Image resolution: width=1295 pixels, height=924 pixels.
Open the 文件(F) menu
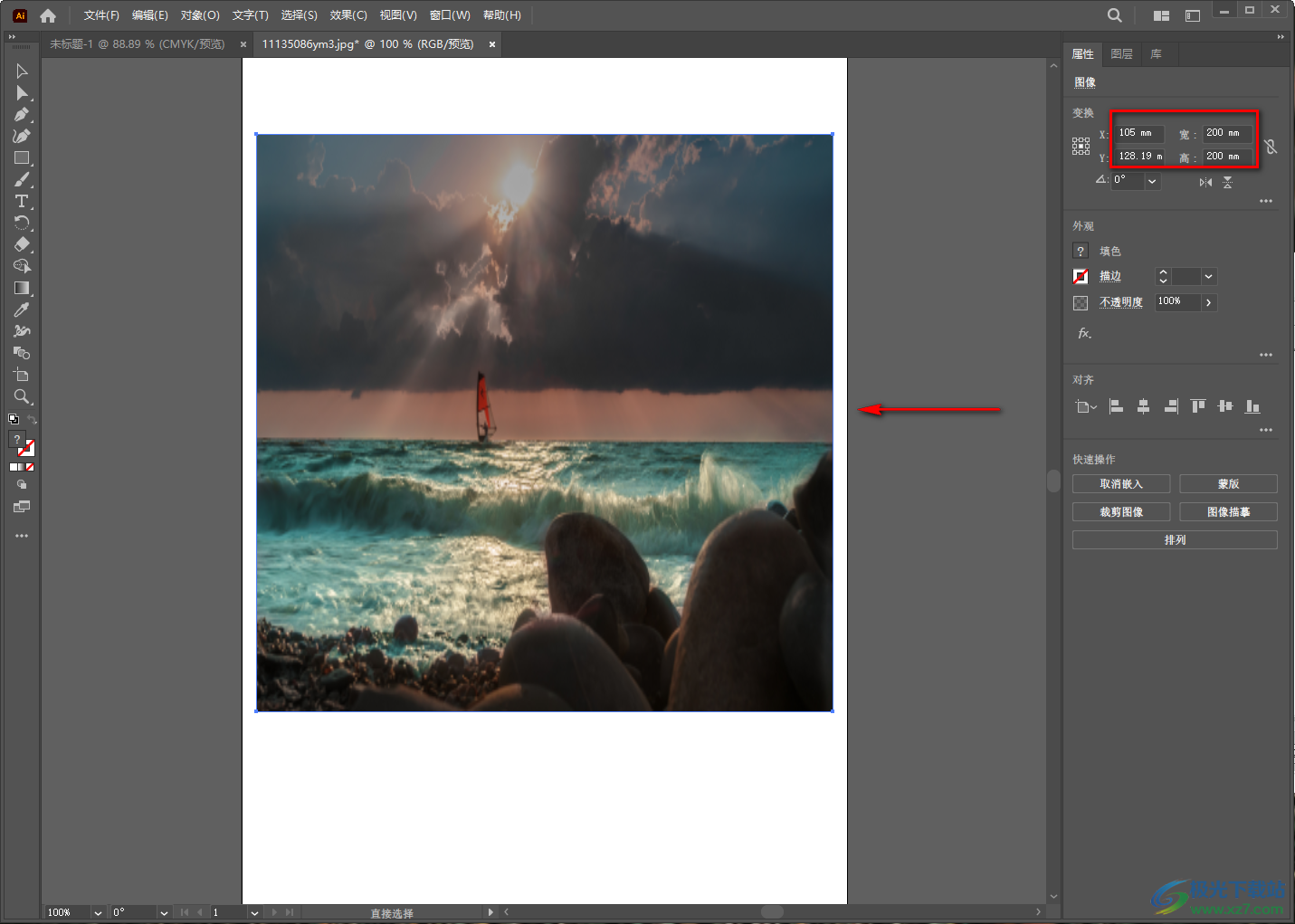tap(101, 15)
